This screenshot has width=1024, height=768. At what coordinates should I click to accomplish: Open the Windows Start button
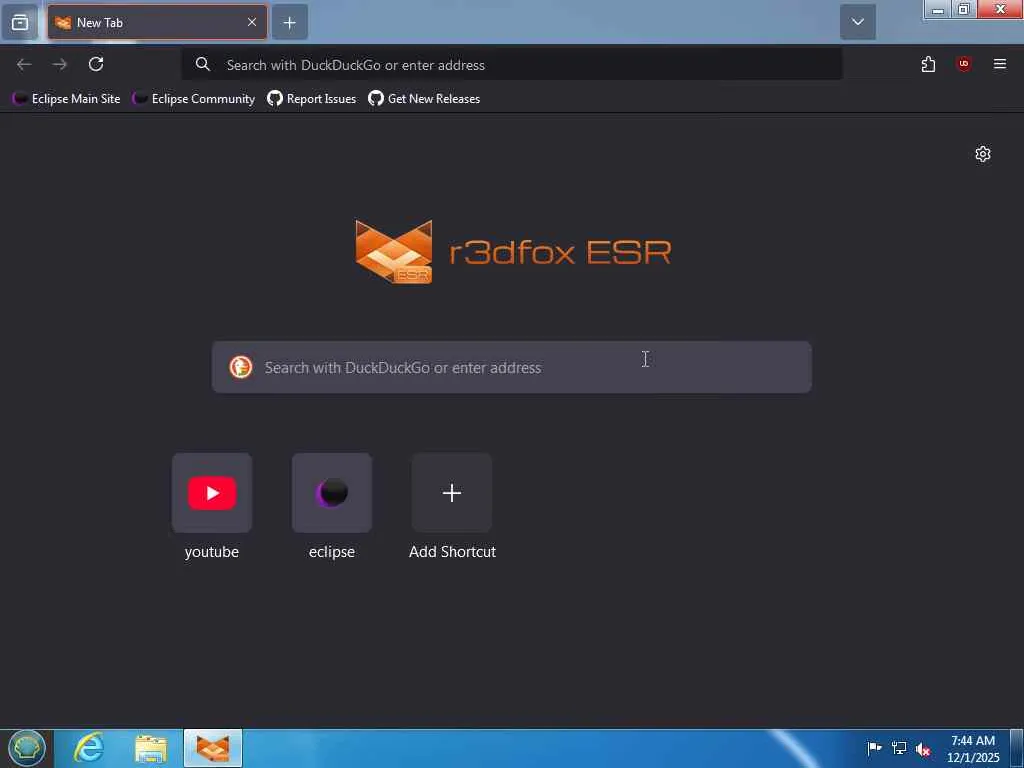point(27,748)
